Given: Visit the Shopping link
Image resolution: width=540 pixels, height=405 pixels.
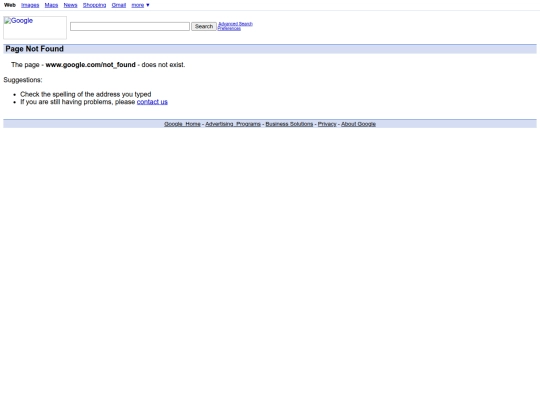Looking at the screenshot, I should (94, 5).
